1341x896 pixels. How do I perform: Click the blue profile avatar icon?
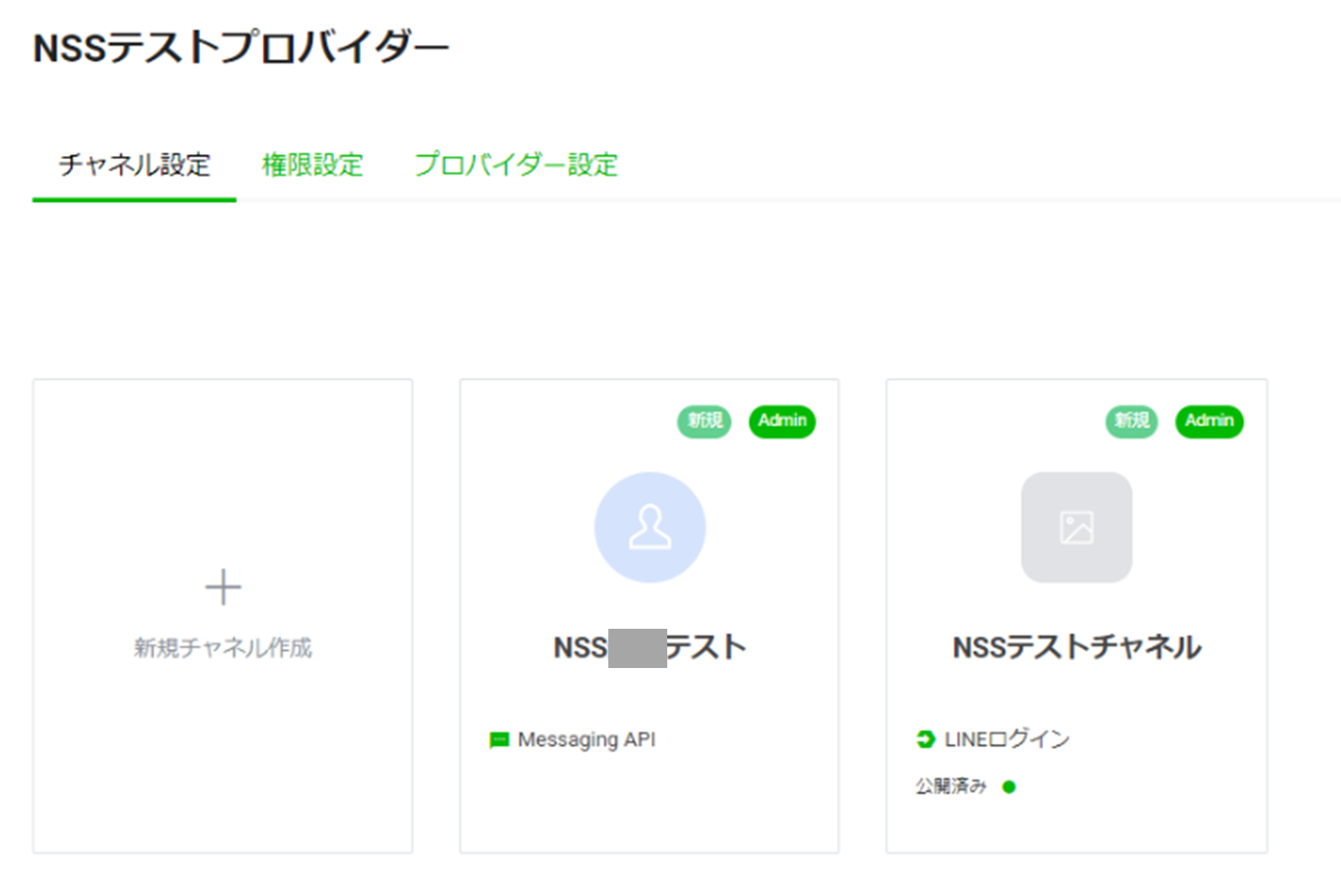click(649, 528)
